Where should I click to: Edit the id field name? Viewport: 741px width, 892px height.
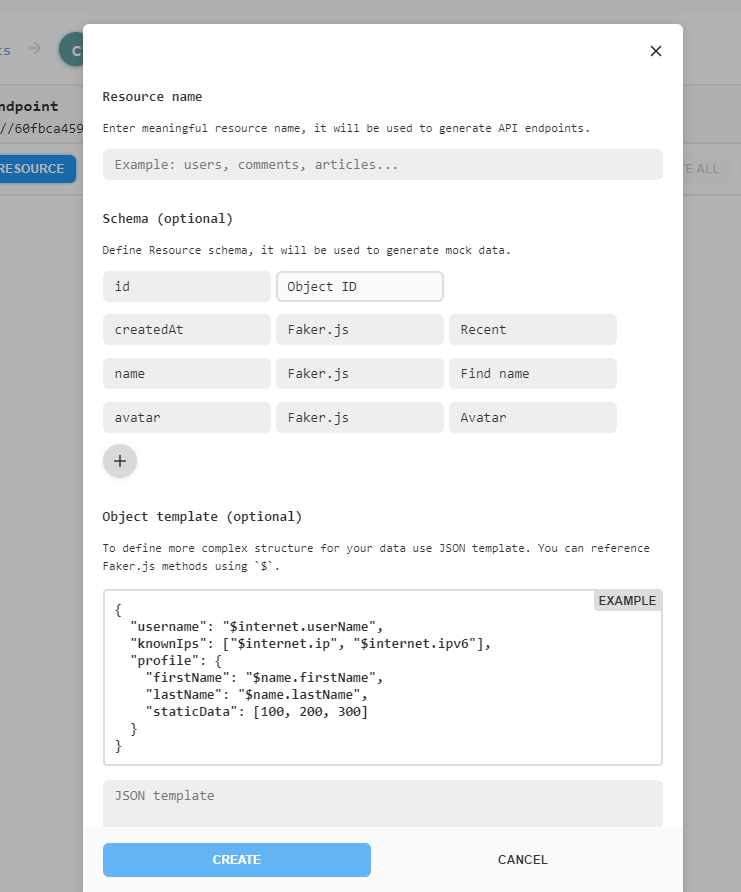click(186, 286)
